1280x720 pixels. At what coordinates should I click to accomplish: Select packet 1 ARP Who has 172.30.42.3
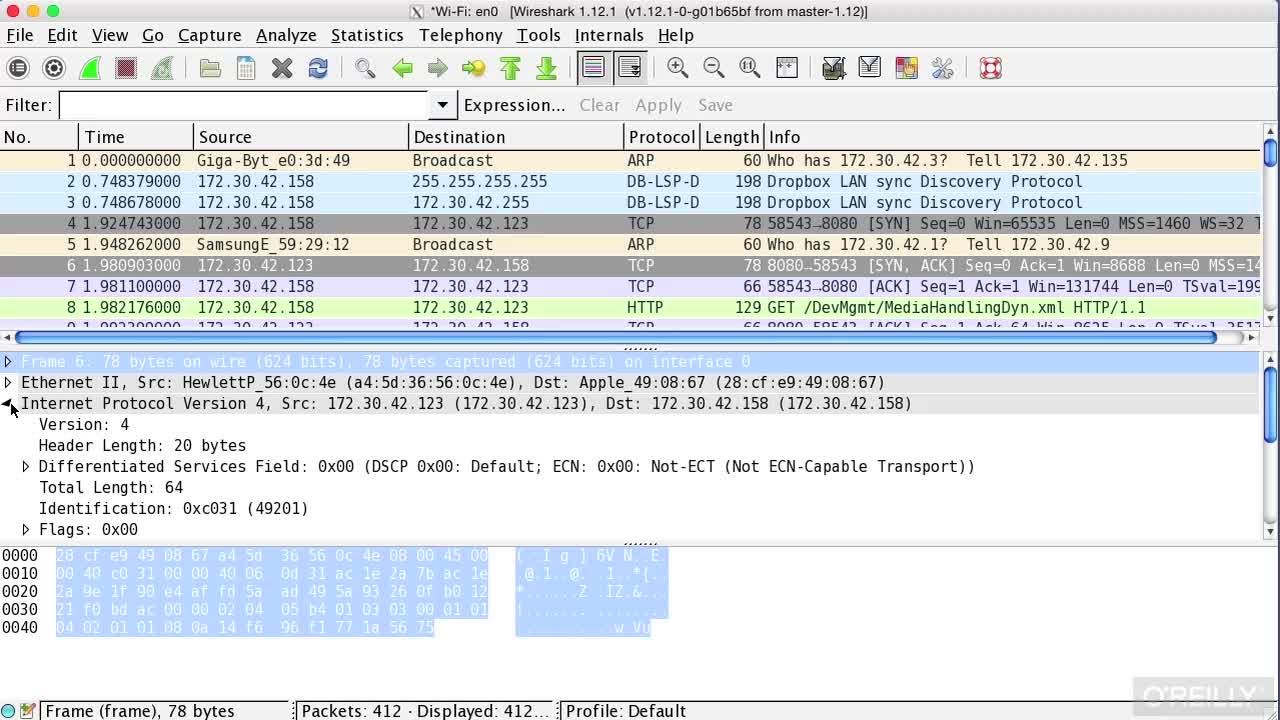tap(630, 160)
